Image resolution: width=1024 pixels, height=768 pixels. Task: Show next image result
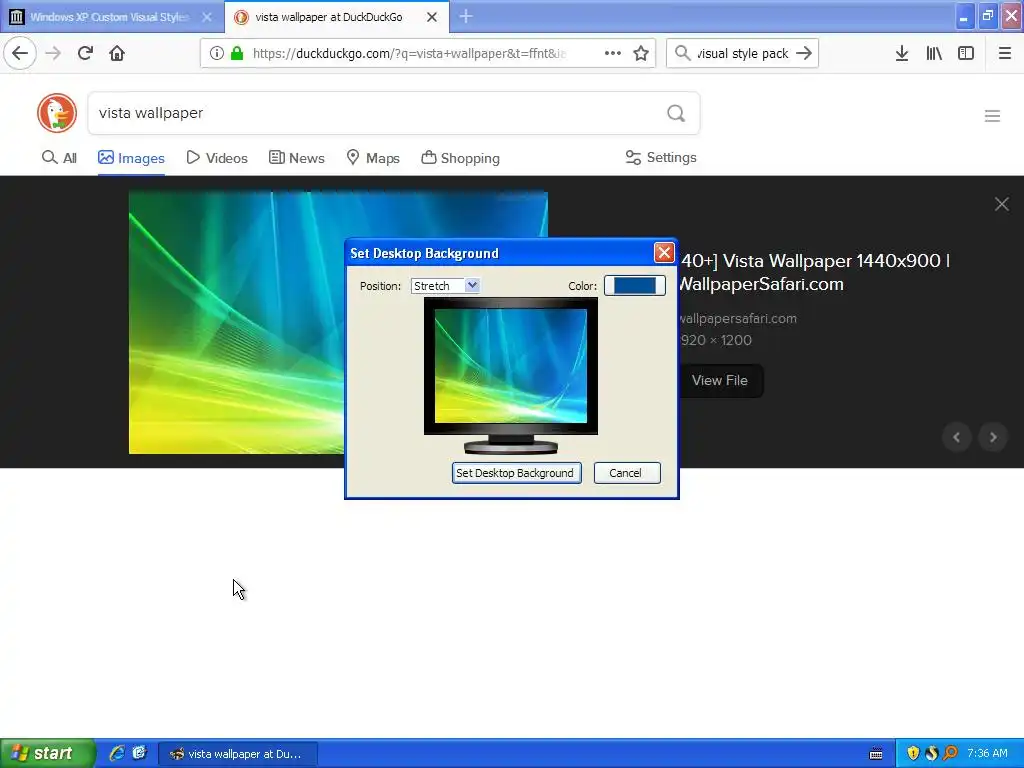993,438
